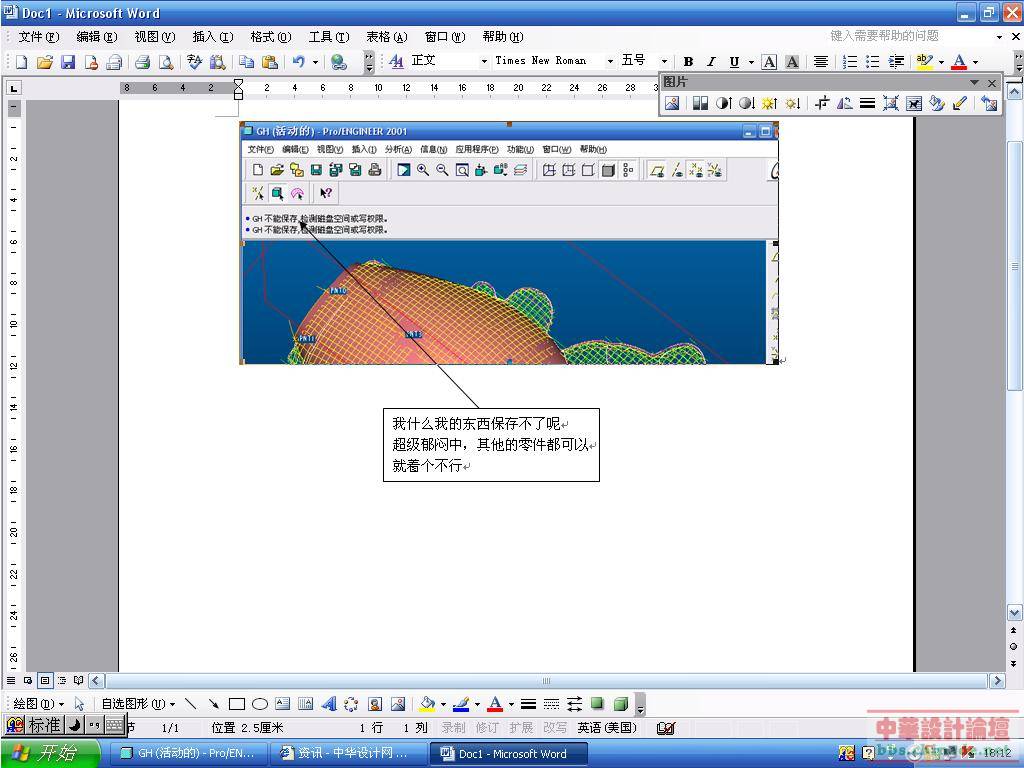This screenshot has height=768, width=1024.
Task: Click the New blank document icon
Action: click(22, 62)
